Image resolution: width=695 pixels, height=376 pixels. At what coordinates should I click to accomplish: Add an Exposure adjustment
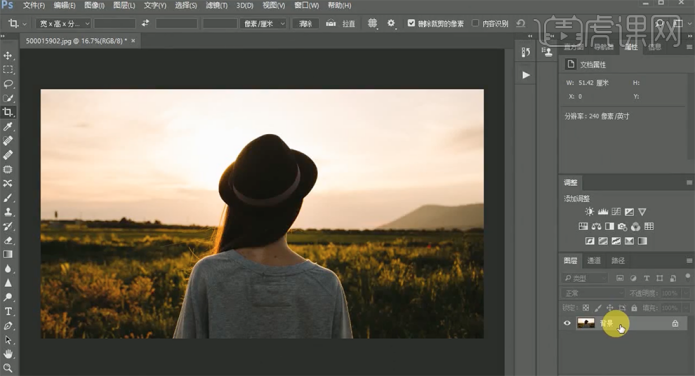pos(629,212)
